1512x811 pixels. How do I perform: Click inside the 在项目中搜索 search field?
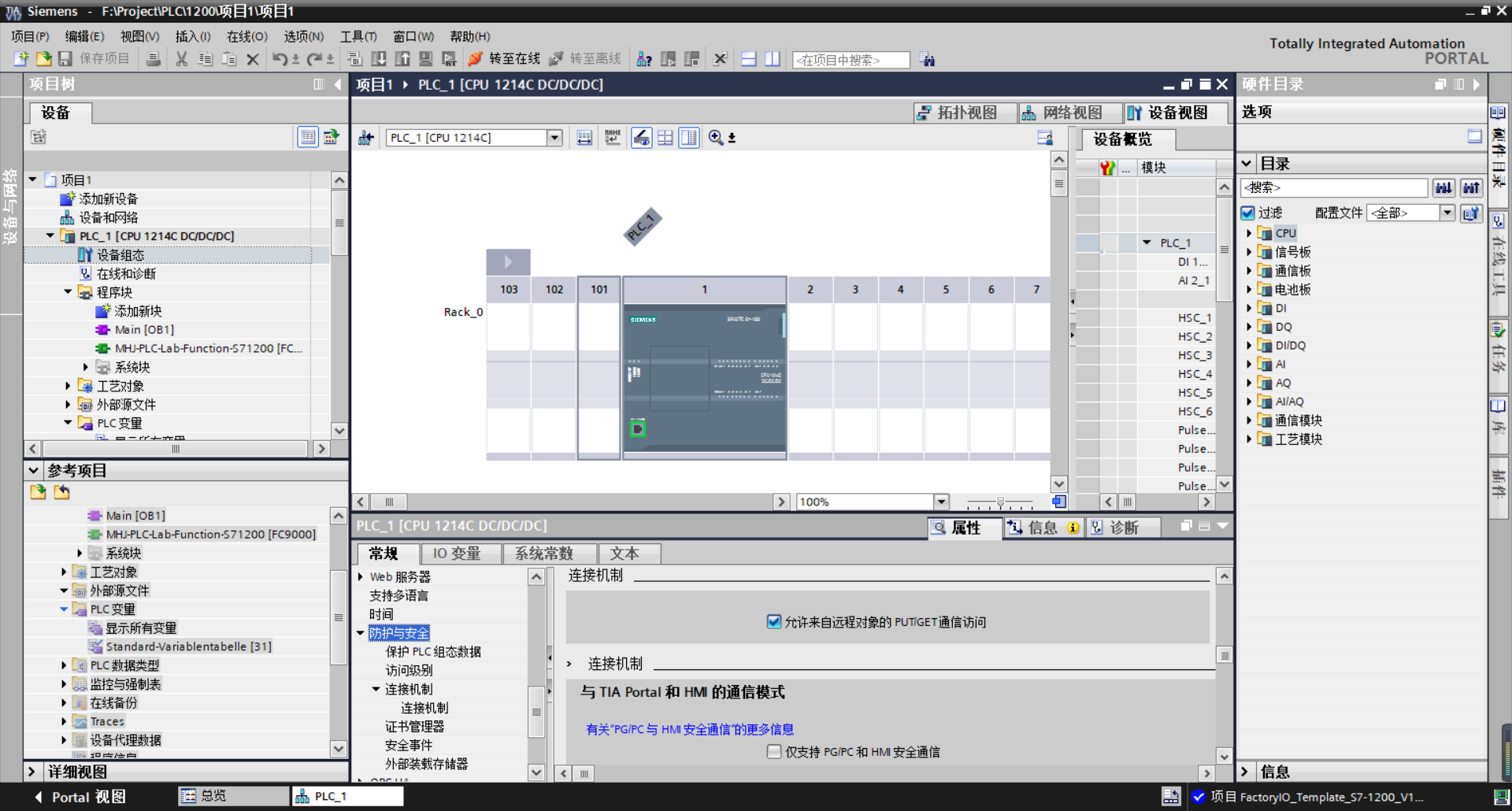click(x=850, y=59)
